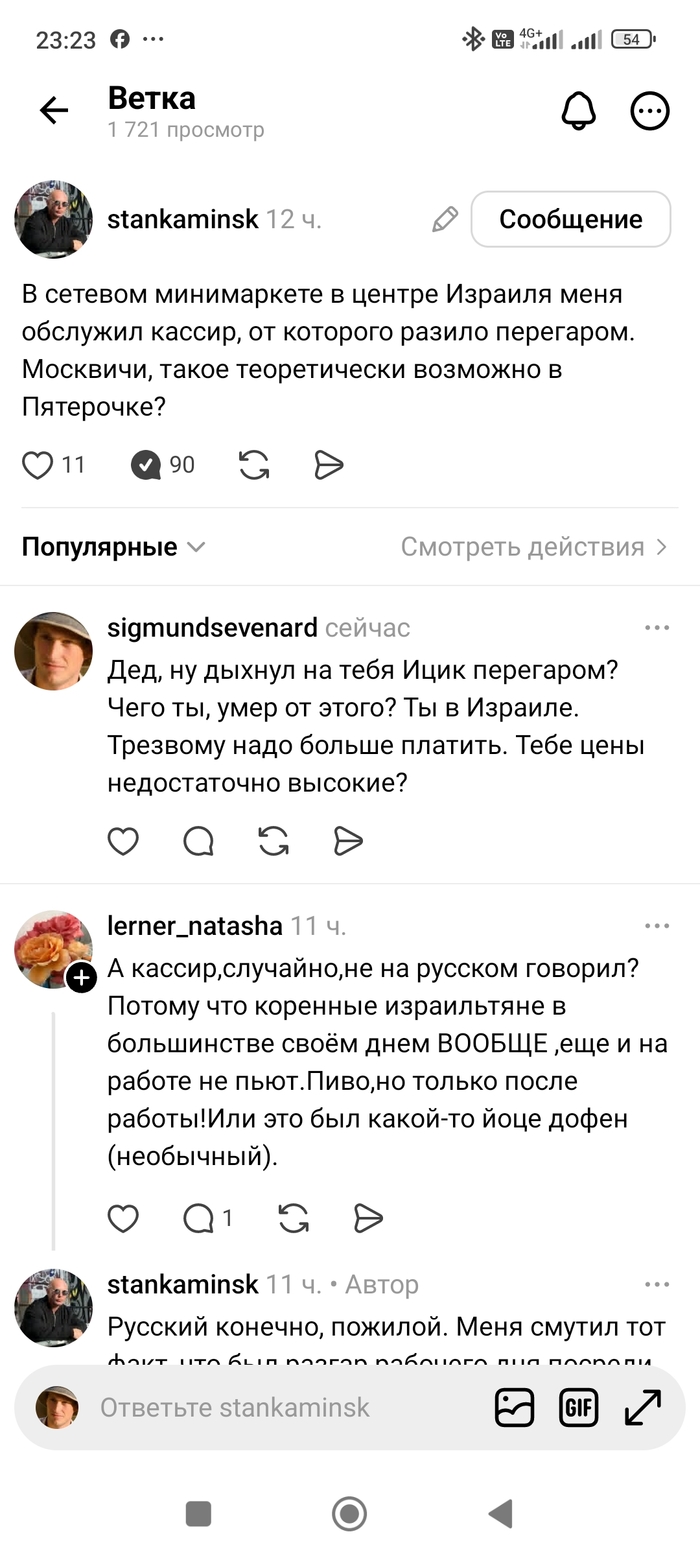Viewport: 700px width, 1556px height.
Task: Like lerner_natasha's comment
Action: click(123, 1218)
